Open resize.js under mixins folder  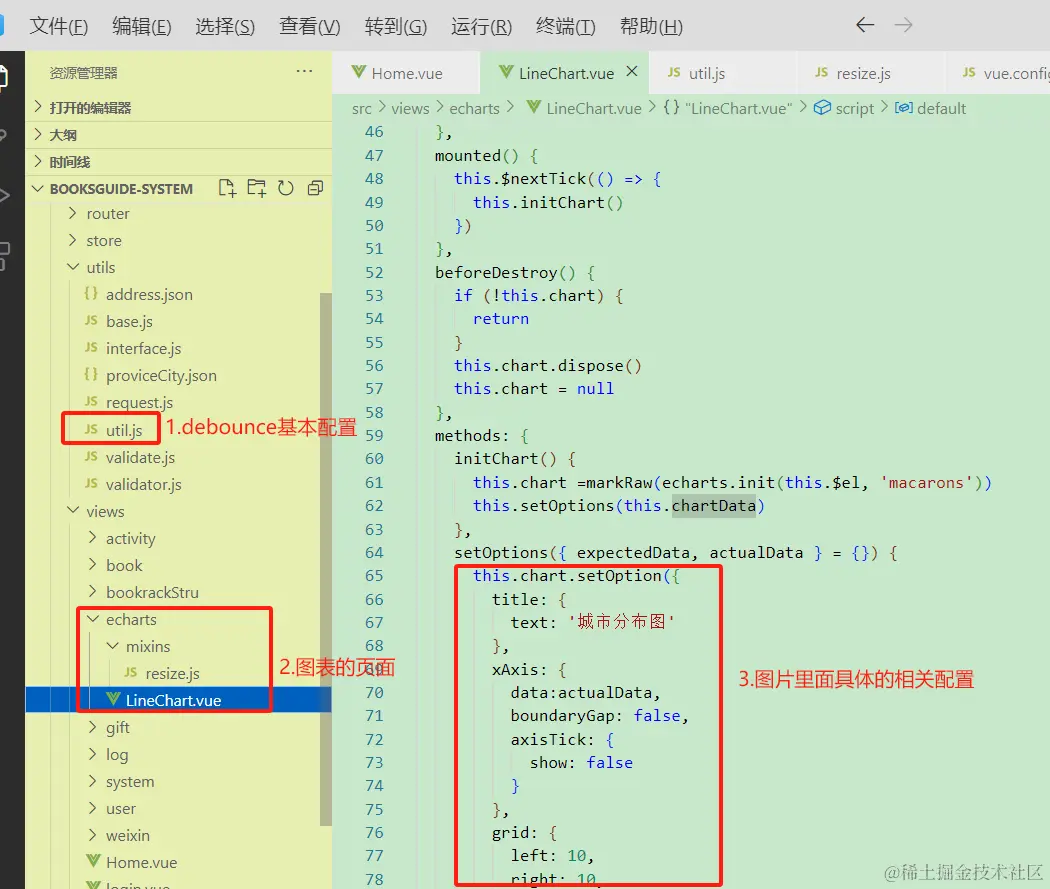173,673
